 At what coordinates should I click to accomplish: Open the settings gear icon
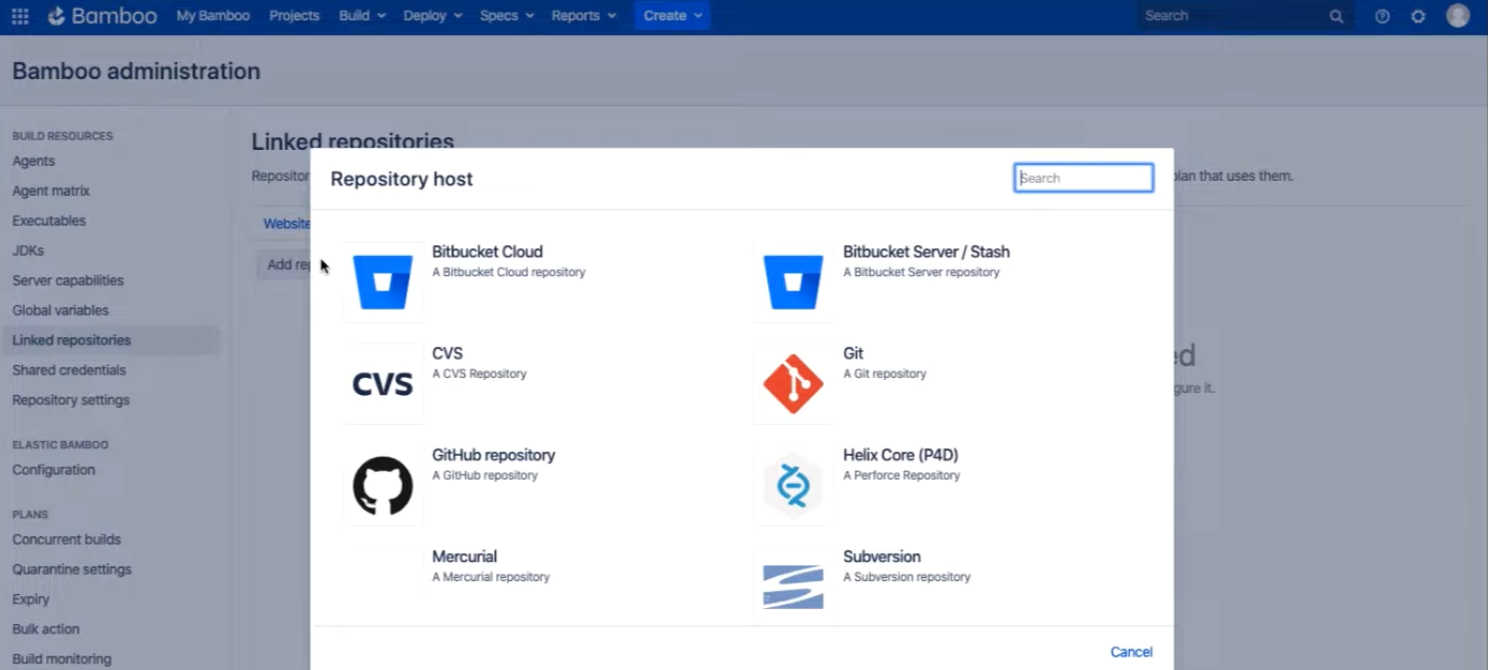(1418, 15)
